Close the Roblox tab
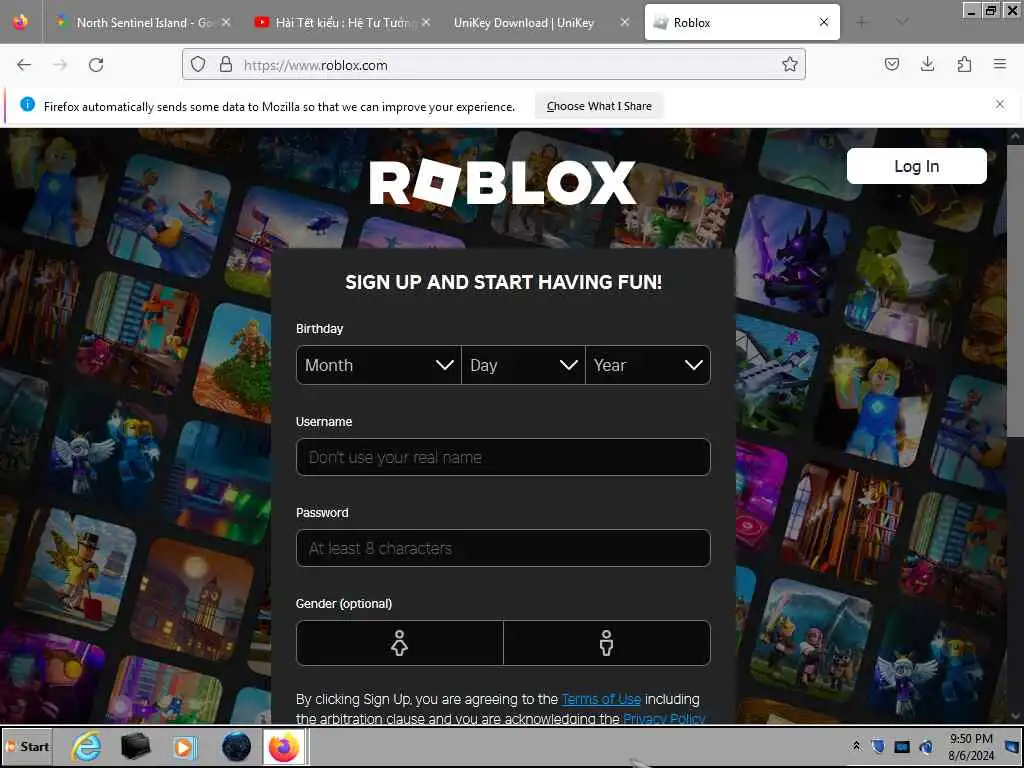This screenshot has width=1024, height=768. tap(824, 22)
